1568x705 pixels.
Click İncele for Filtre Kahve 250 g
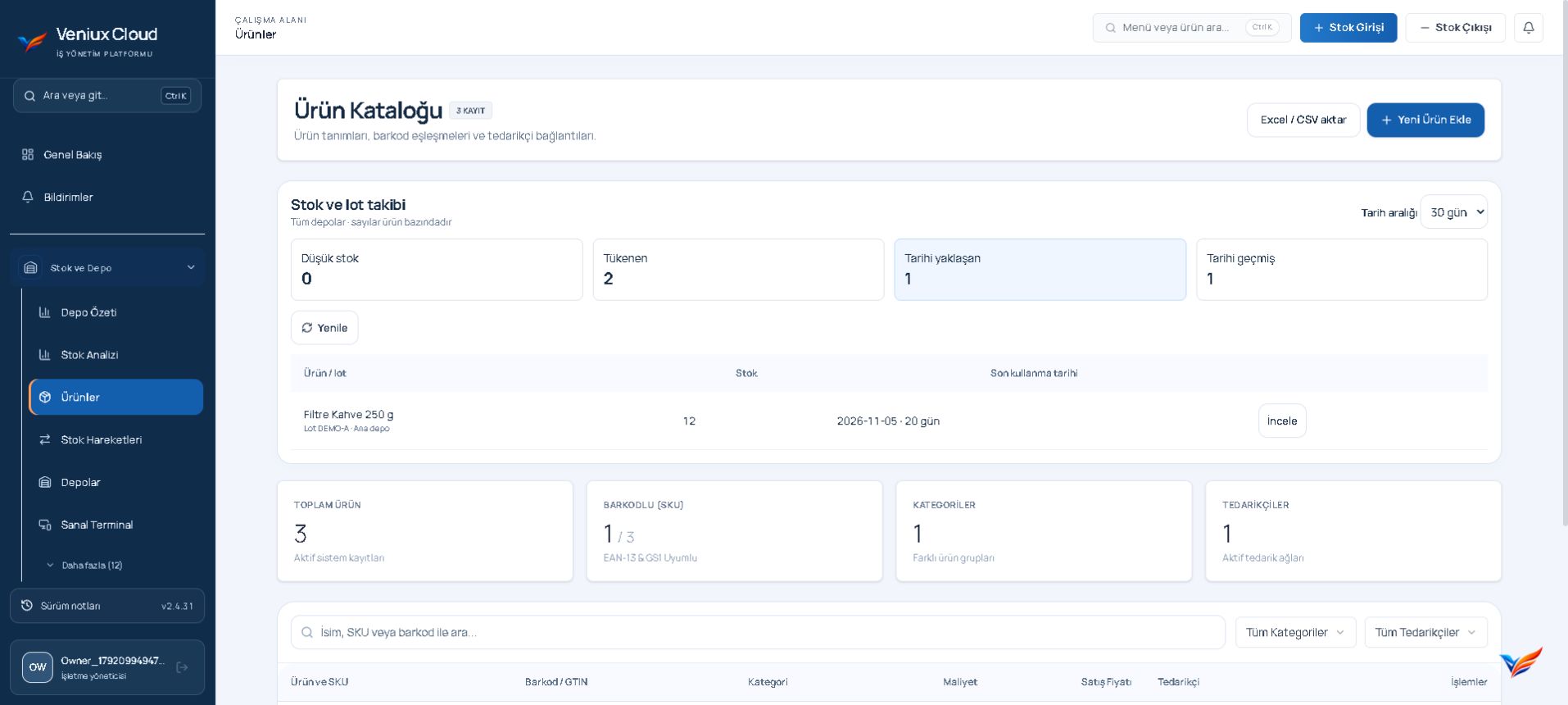(1282, 421)
